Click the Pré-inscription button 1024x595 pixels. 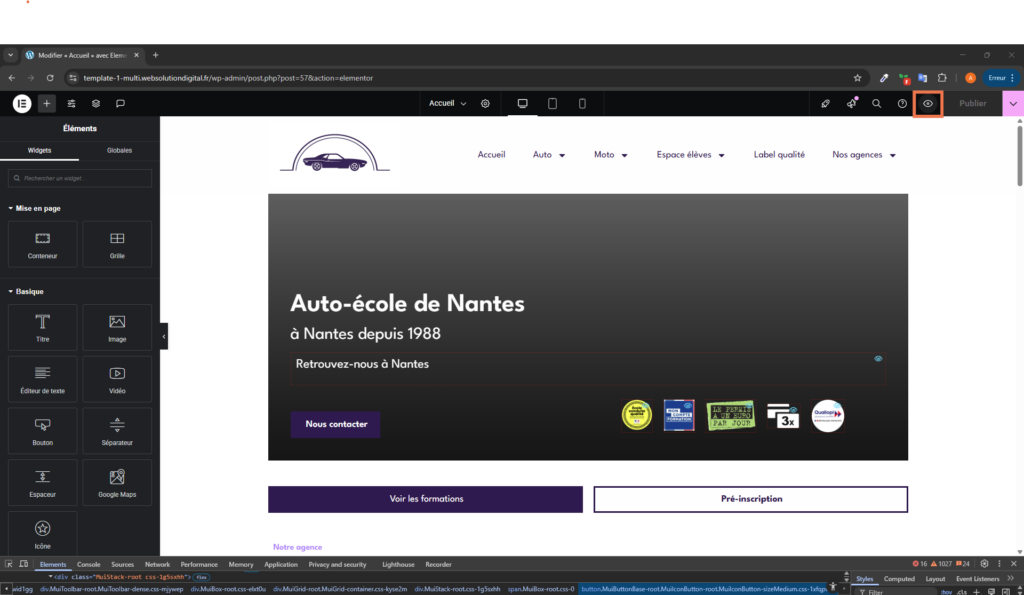pyautogui.click(x=750, y=499)
